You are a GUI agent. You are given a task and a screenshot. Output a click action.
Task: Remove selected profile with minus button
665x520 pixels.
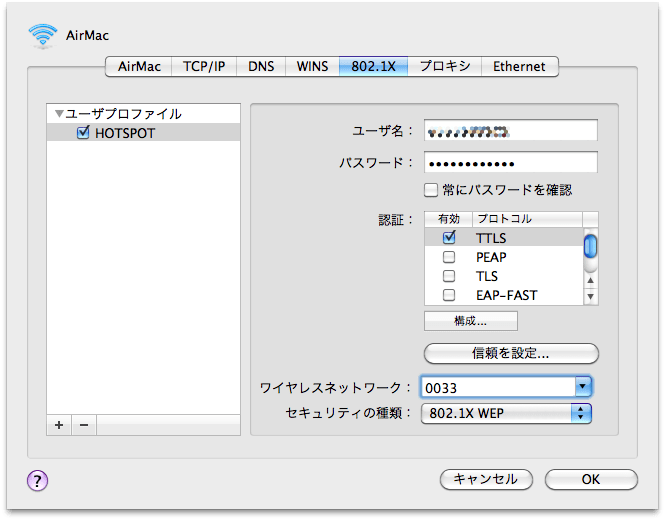(x=84, y=425)
